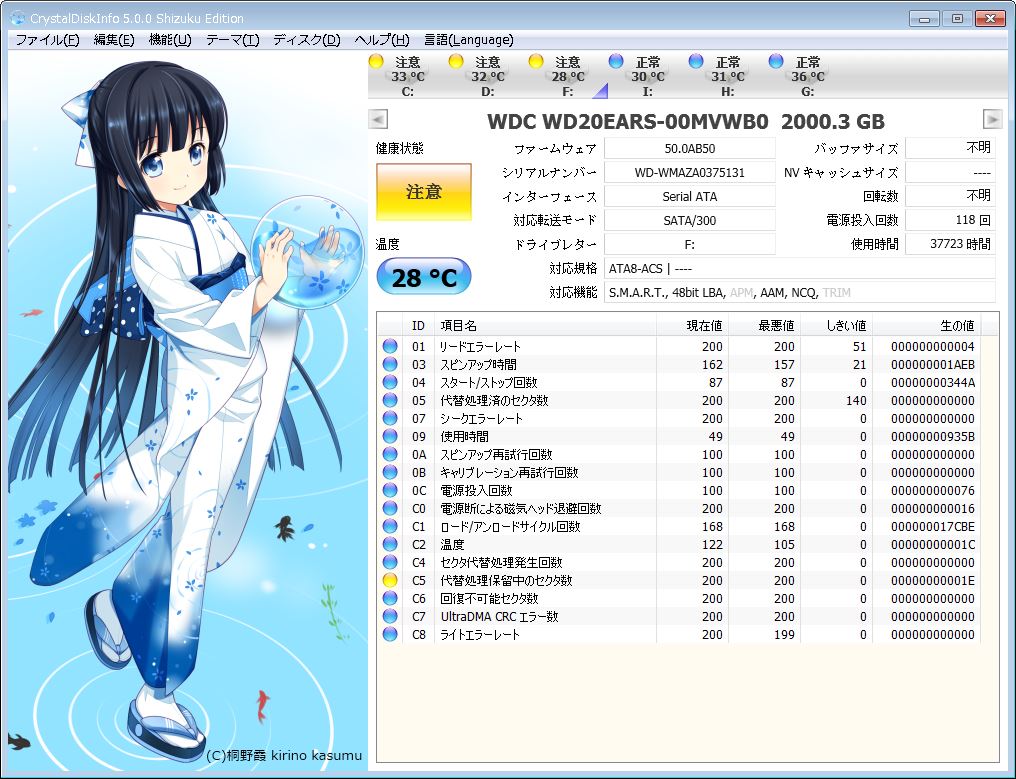Select row 代替処理保留中のセクタ数
This screenshot has height=779, width=1016.
click(678, 581)
